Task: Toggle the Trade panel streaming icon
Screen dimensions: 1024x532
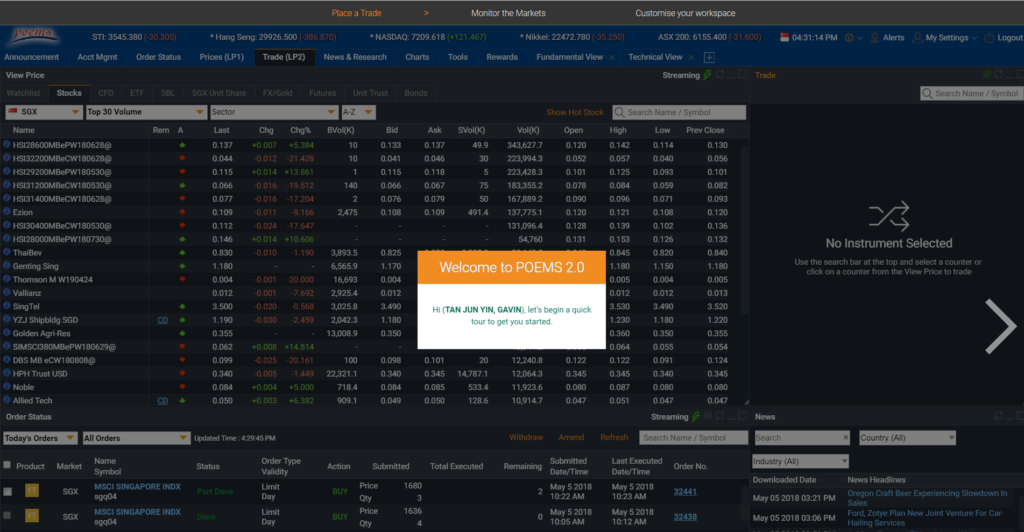Action: [x=987, y=74]
